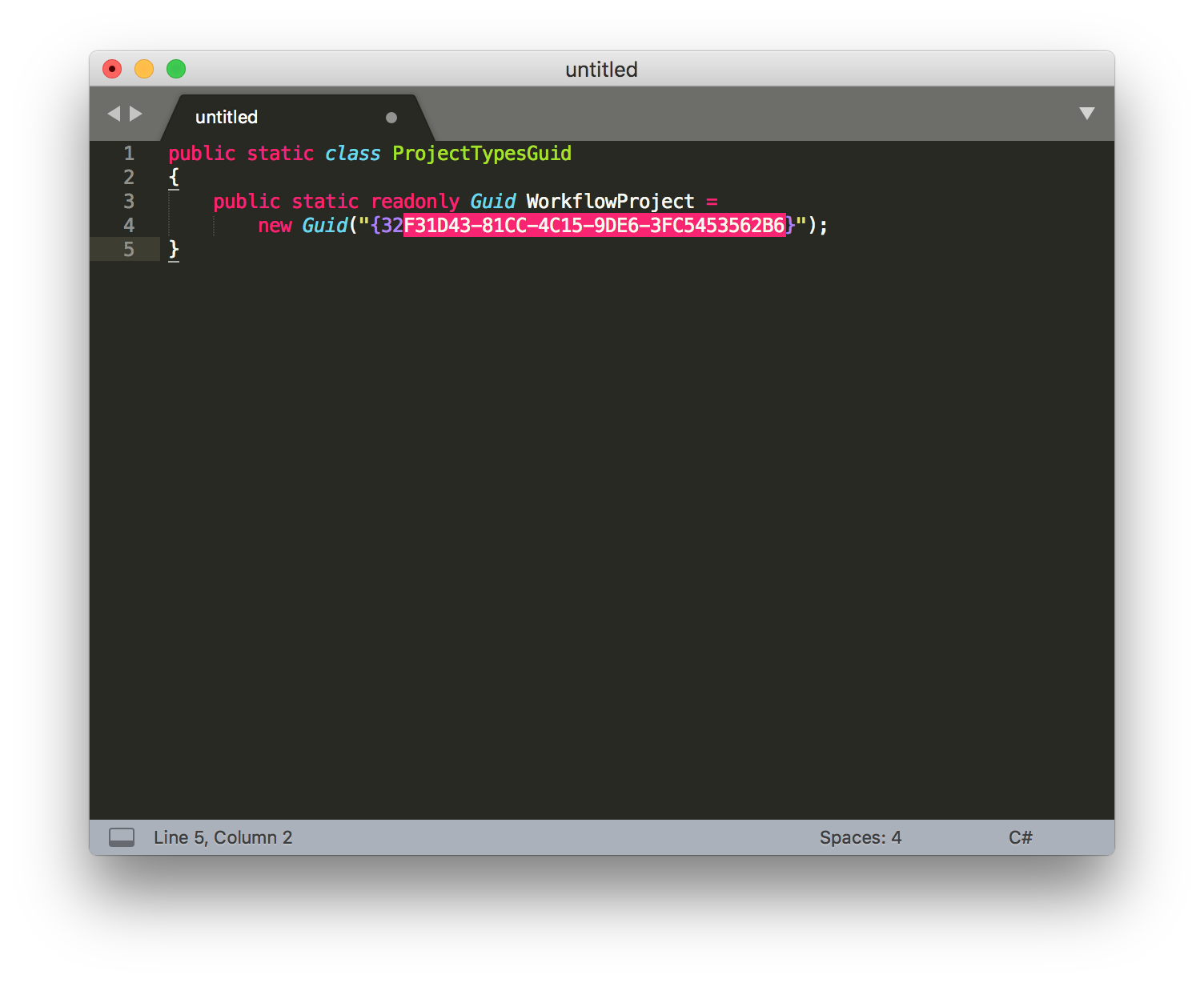Click the Spaces: 4 indent setting
This screenshot has height=983, width=1204.
[x=861, y=837]
